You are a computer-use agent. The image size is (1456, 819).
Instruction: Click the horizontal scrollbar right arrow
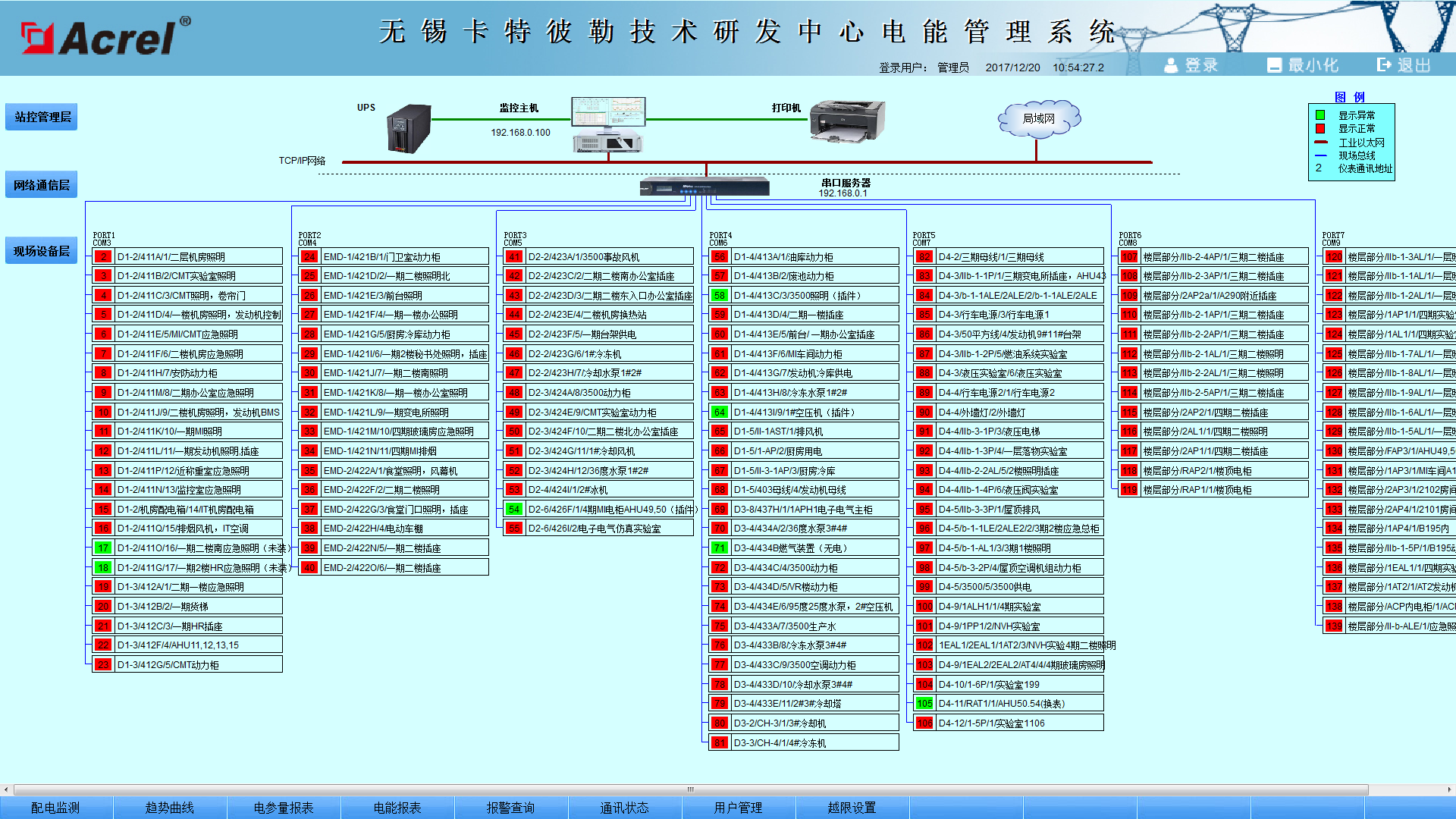[x=1448, y=789]
